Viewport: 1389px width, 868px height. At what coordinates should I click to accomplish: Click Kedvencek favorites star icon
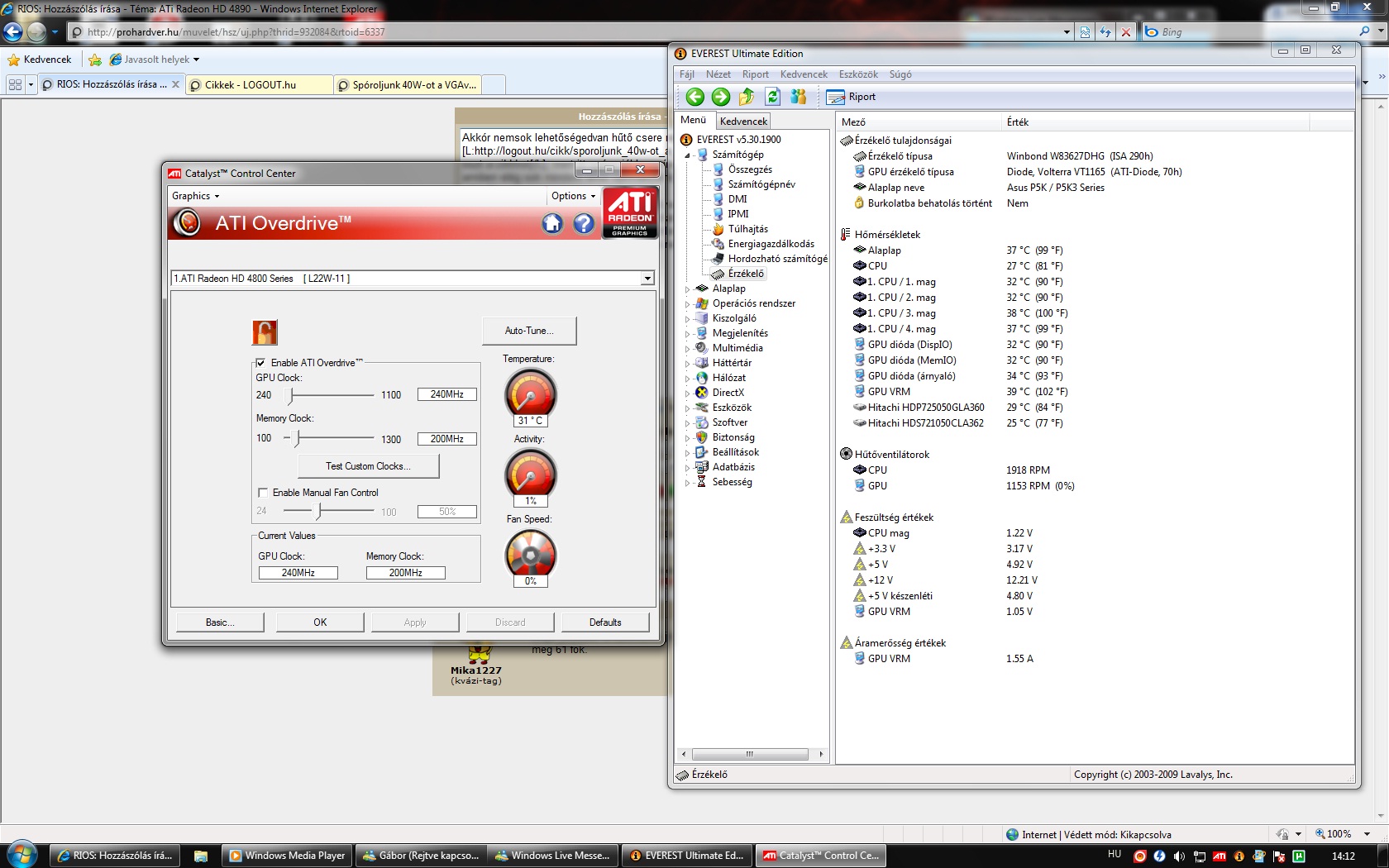(13, 60)
